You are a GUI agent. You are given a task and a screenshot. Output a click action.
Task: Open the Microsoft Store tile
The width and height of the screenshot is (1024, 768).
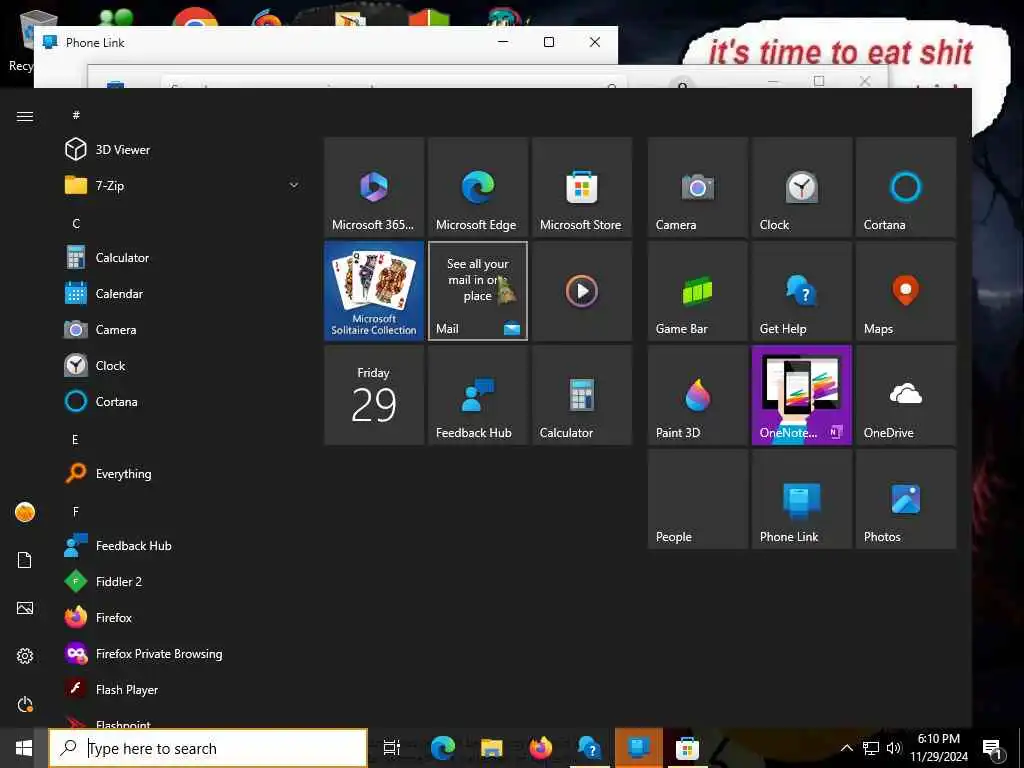click(x=582, y=187)
